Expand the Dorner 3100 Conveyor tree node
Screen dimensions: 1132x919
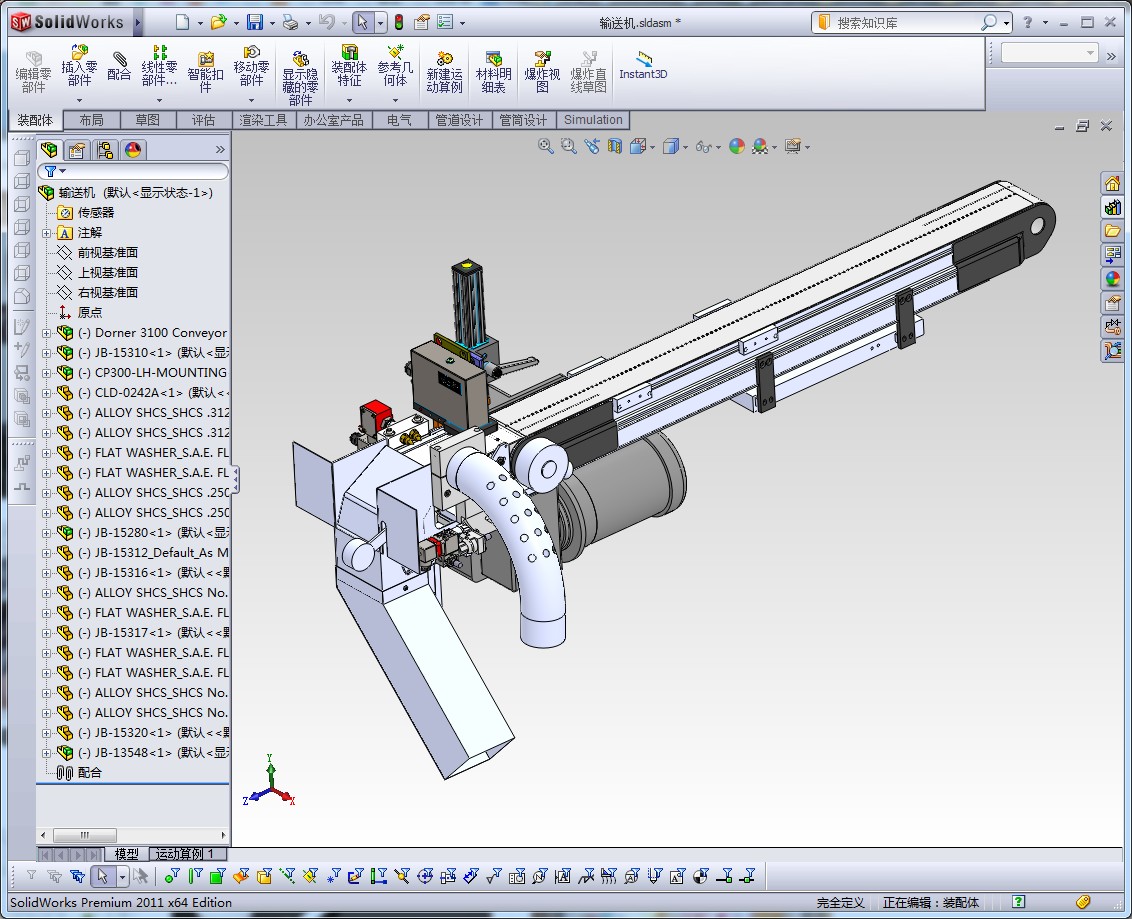(46, 333)
